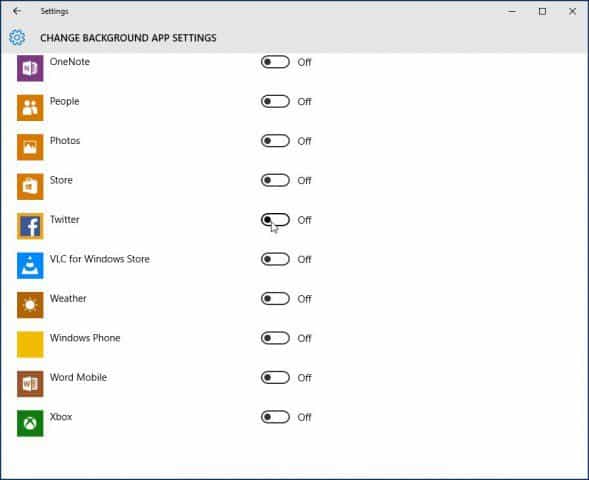Click the OneNote app icon
Viewport: 589px width, 480px height.
[x=30, y=68]
